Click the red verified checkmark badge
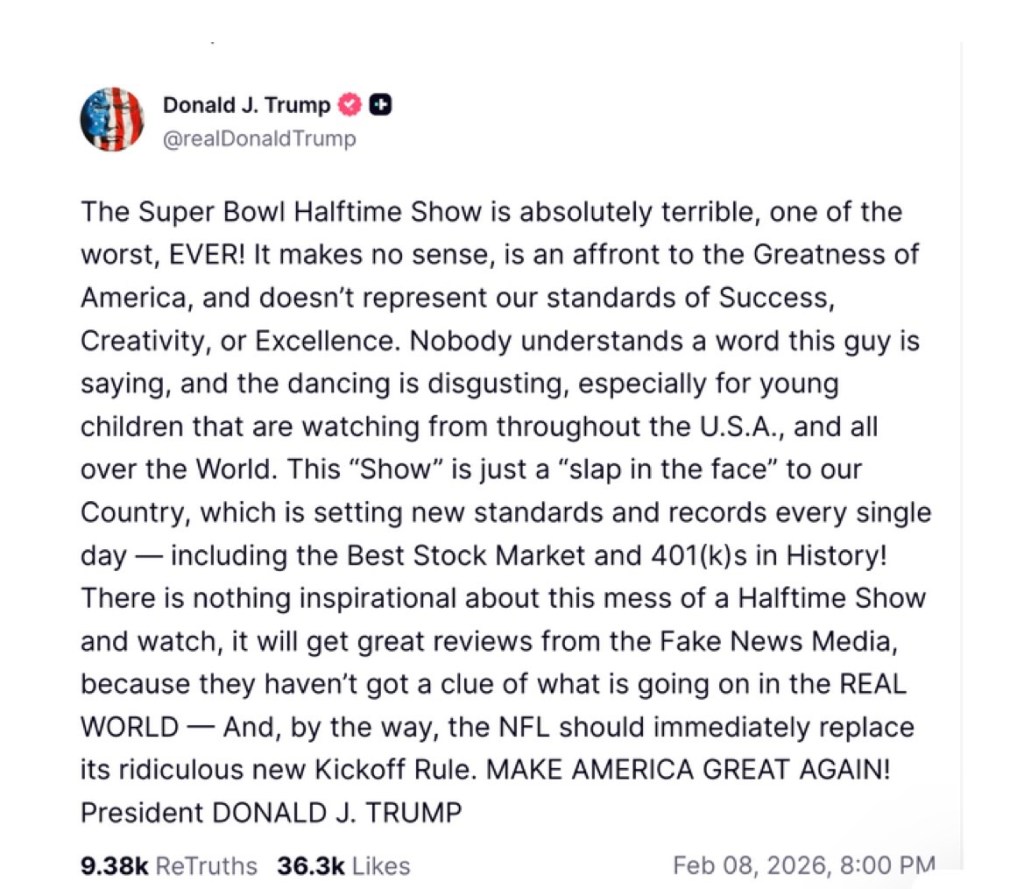The image size is (1024, 889). 350,104
